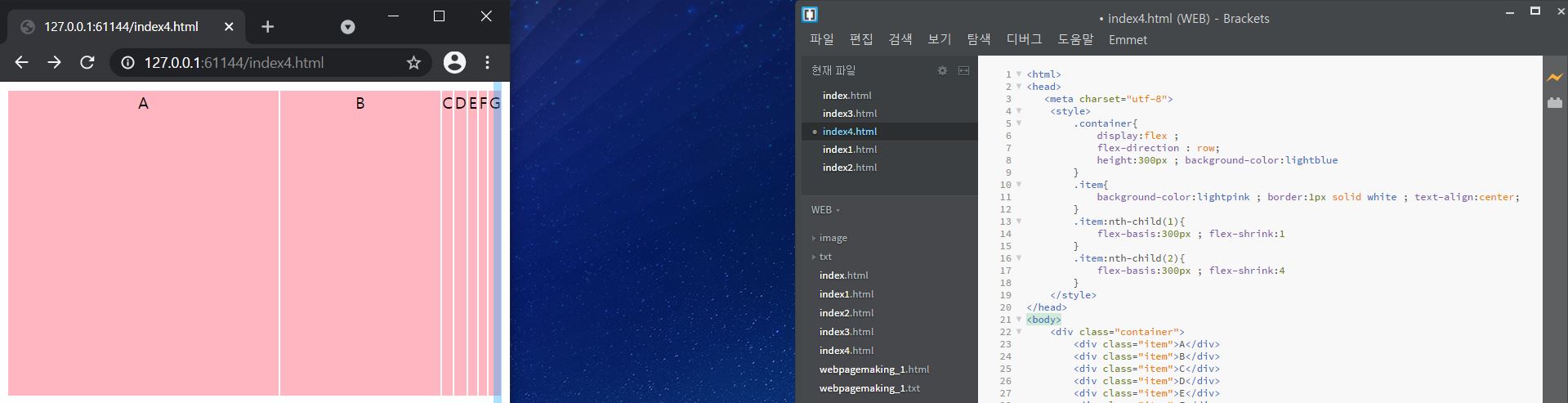Click the meta charset tag on line 3
The height and width of the screenshot is (403, 1568).
click(x=1109, y=99)
